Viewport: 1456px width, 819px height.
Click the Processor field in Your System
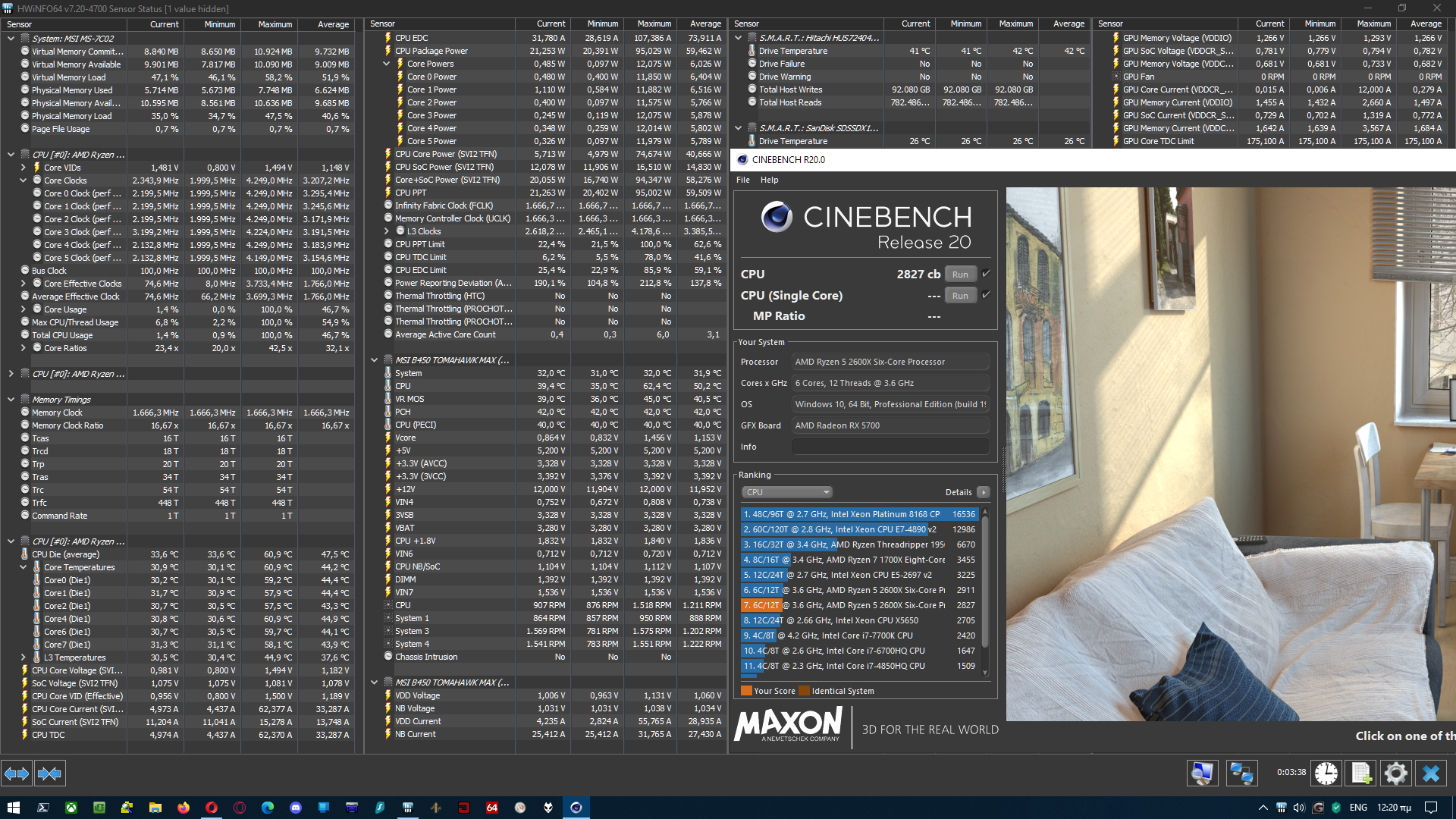(x=890, y=362)
